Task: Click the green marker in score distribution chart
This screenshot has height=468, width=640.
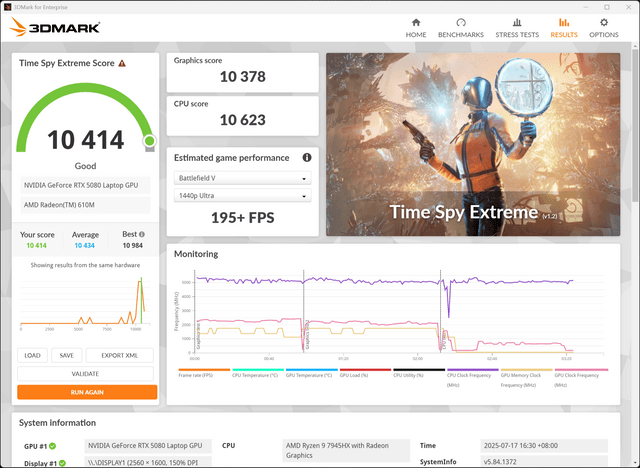Action: click(x=141, y=301)
